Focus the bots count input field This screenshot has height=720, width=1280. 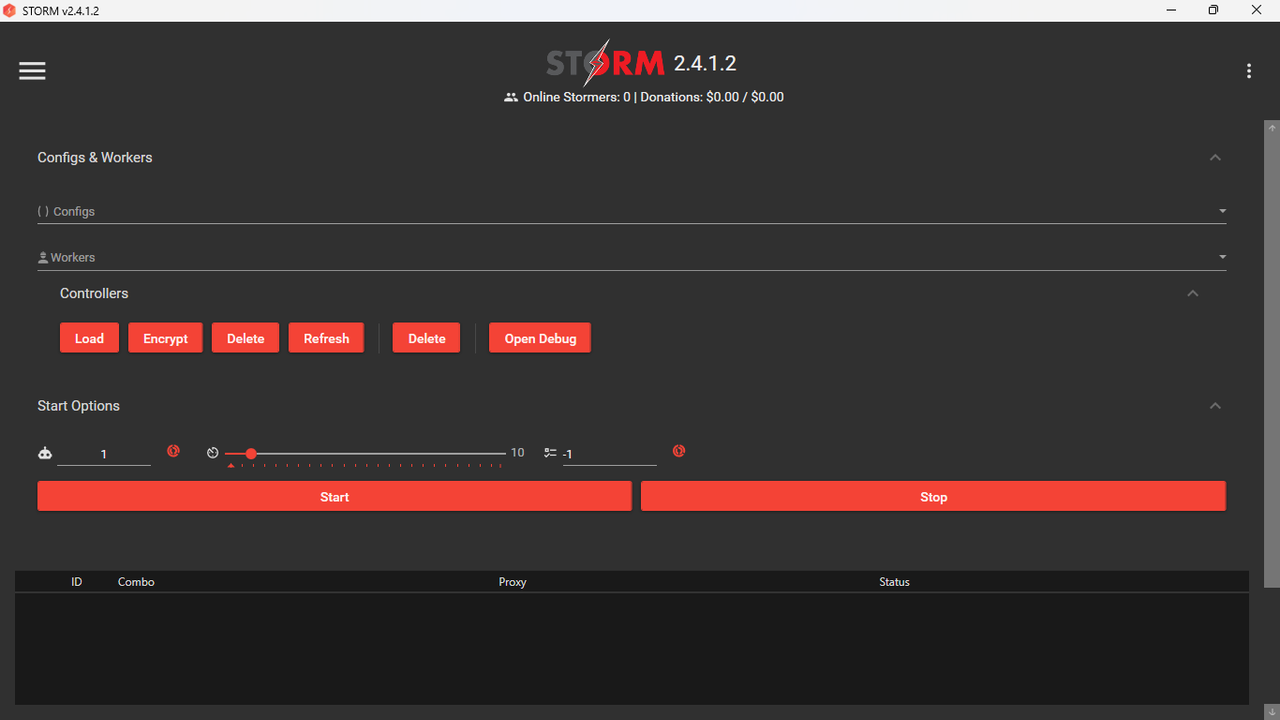pos(104,454)
